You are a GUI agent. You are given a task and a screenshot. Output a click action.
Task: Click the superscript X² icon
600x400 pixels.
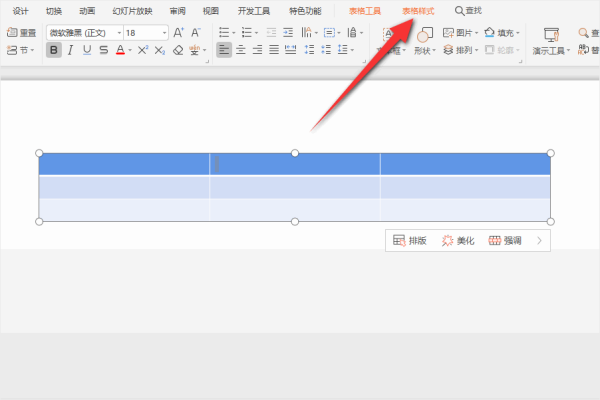(143, 50)
